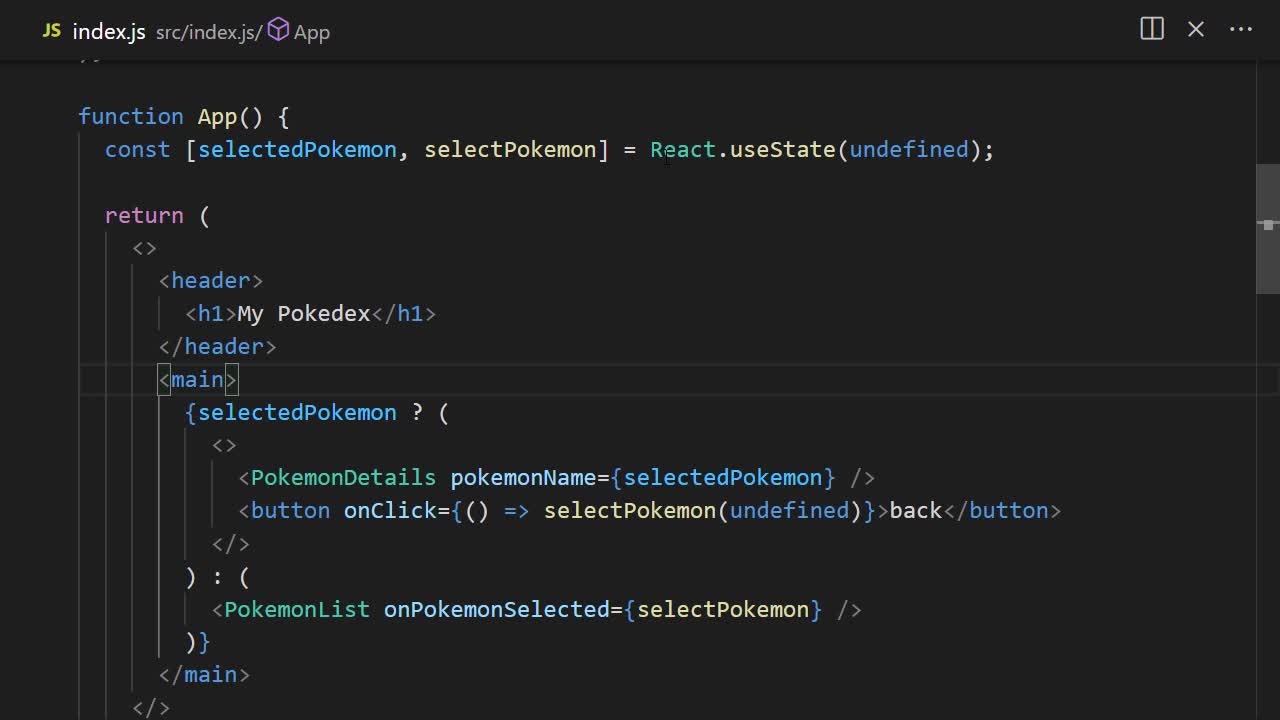The width and height of the screenshot is (1280, 720).
Task: Click the highlighted opening main tag
Action: coord(197,380)
